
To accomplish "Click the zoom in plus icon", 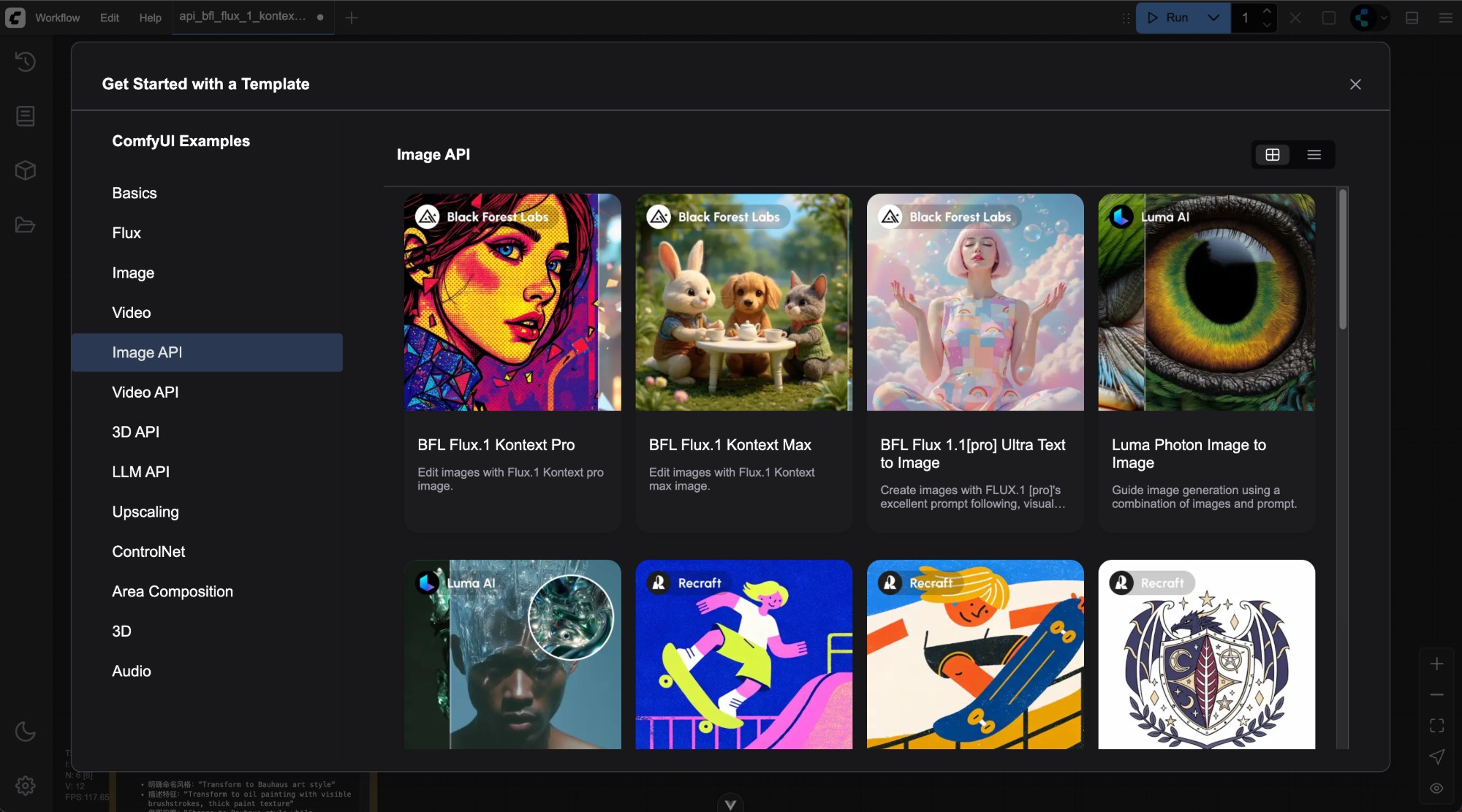I will click(x=1436, y=664).
